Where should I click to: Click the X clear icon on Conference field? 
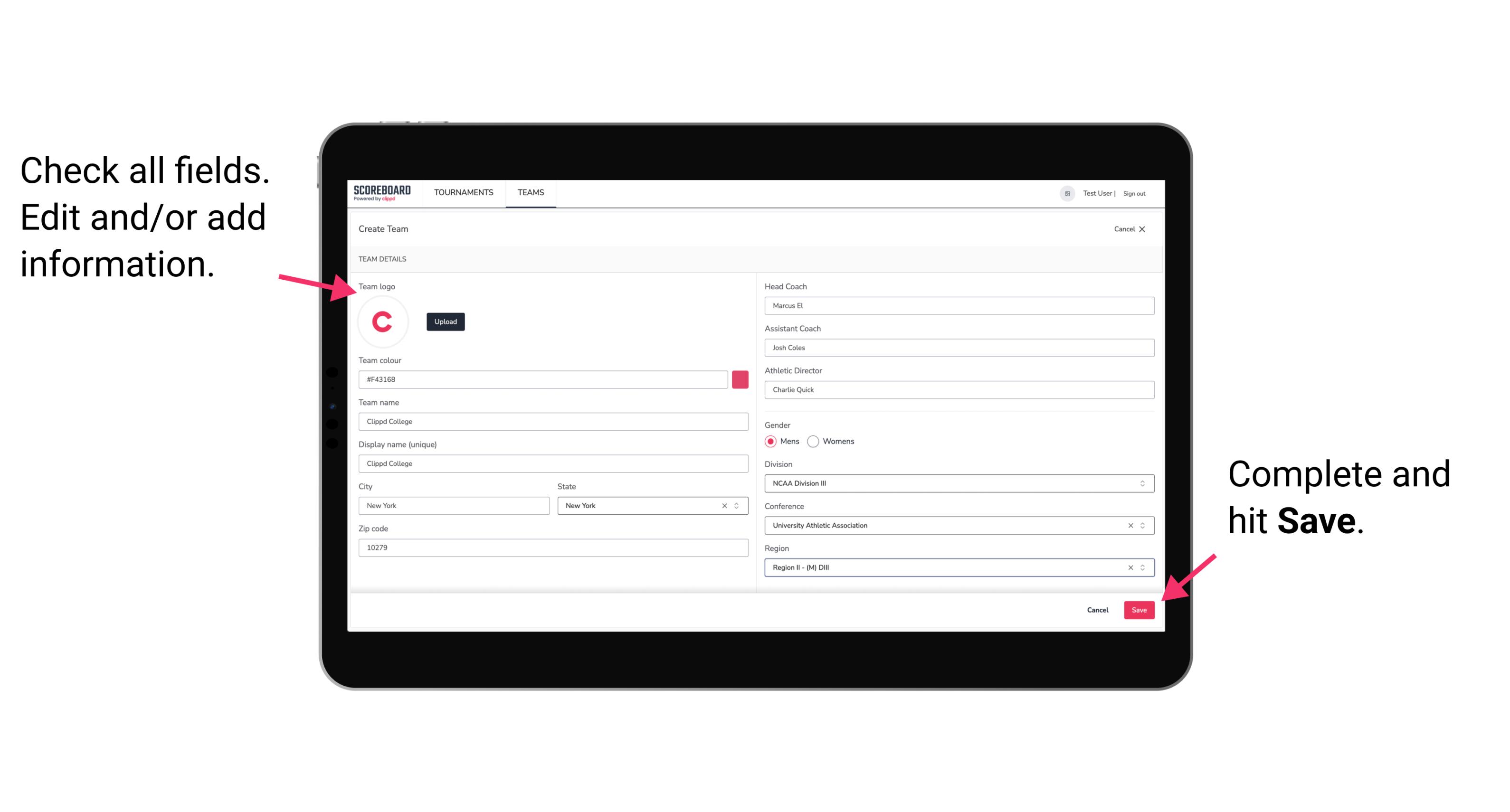pos(1127,525)
